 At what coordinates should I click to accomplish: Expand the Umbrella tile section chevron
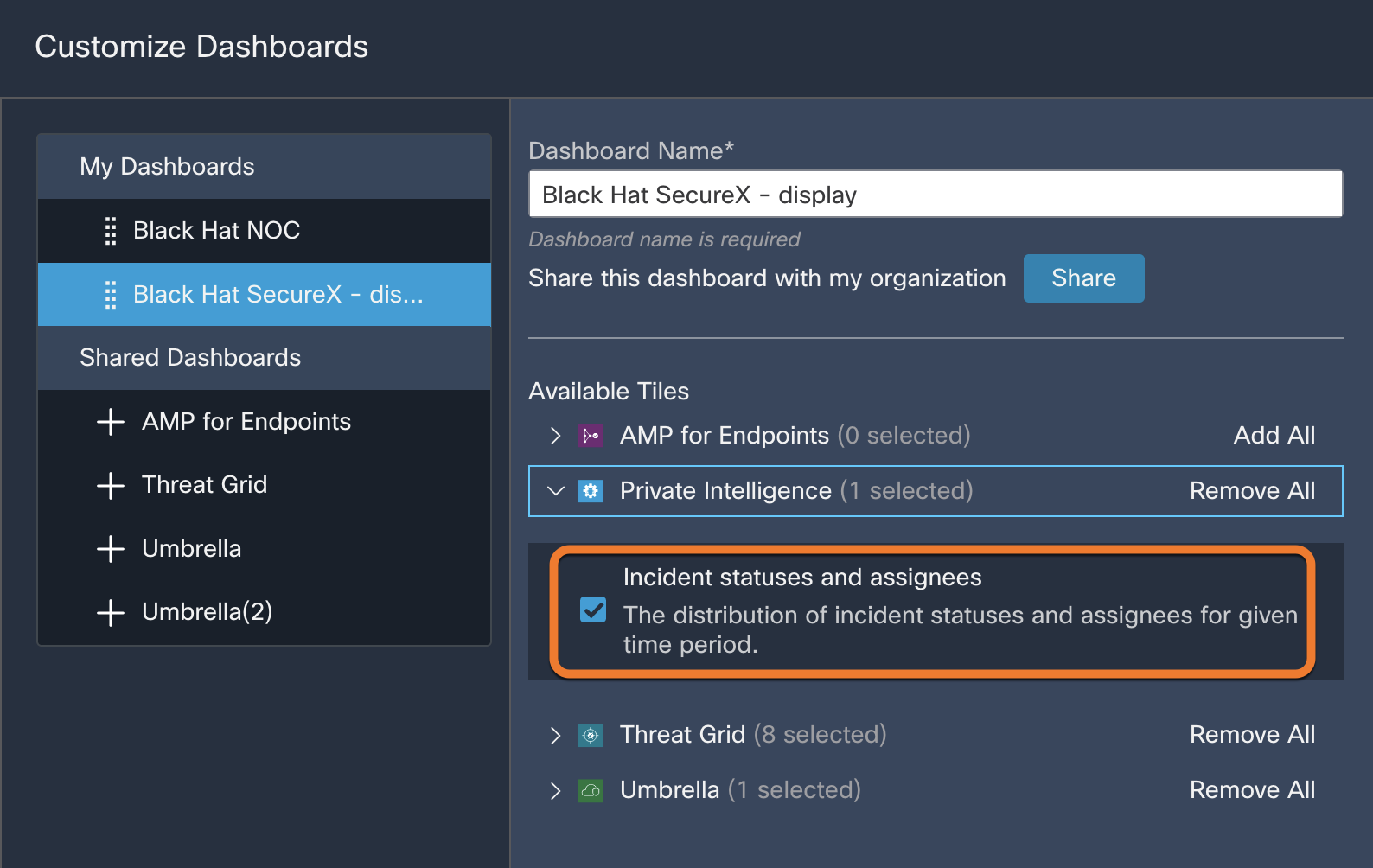556,790
